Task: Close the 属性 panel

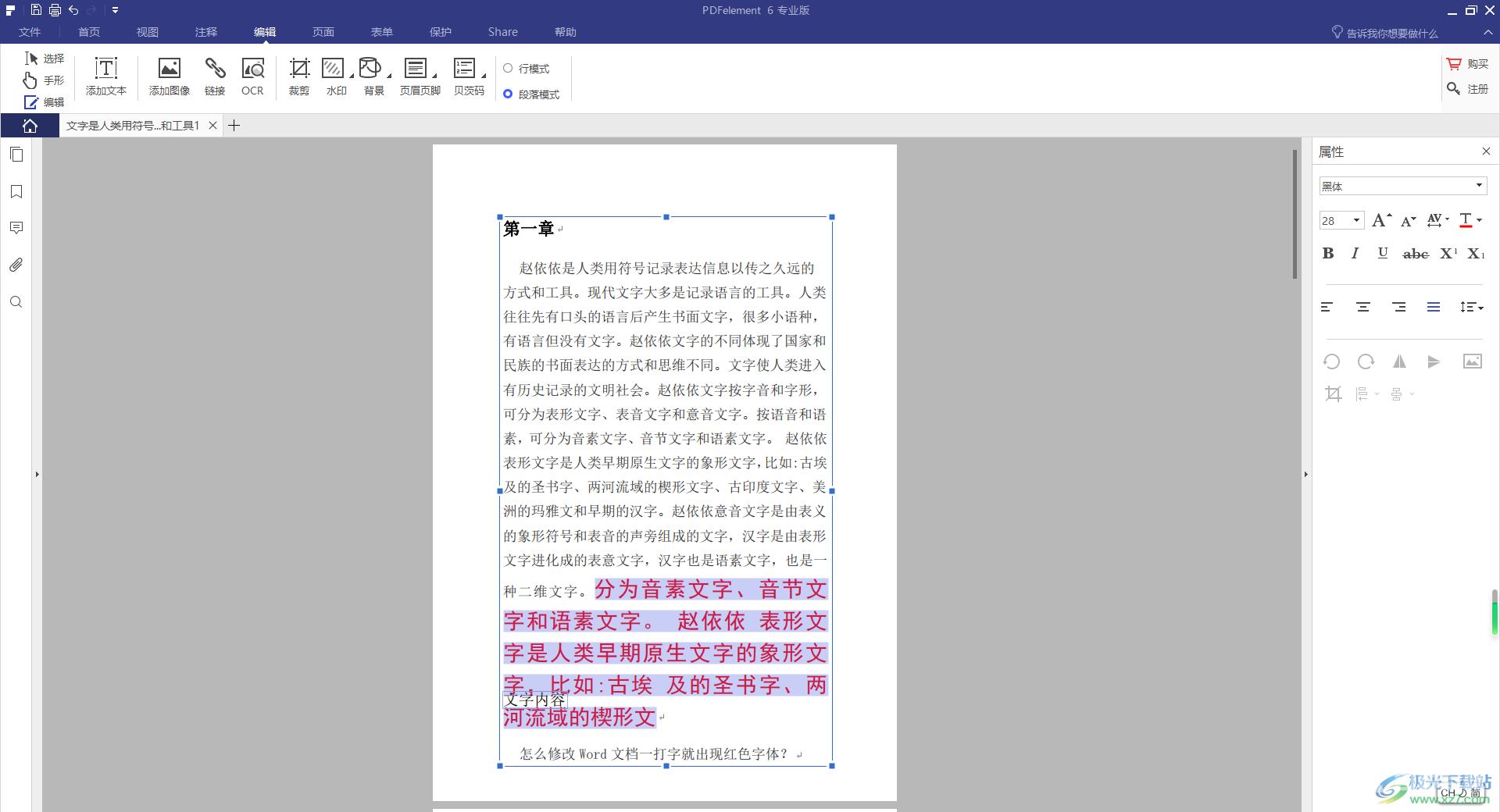Action: [x=1486, y=151]
